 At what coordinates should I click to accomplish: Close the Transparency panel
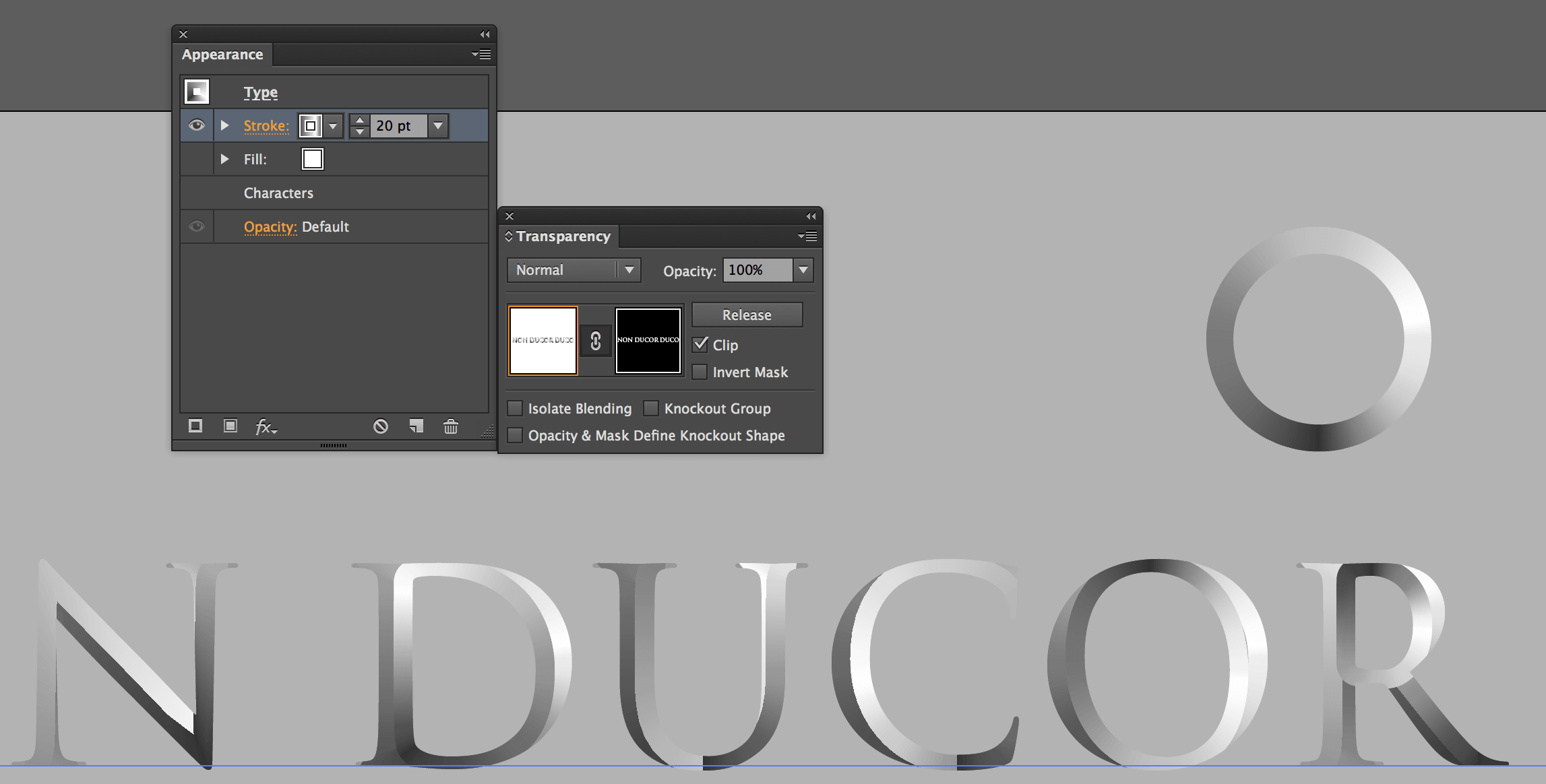point(509,216)
